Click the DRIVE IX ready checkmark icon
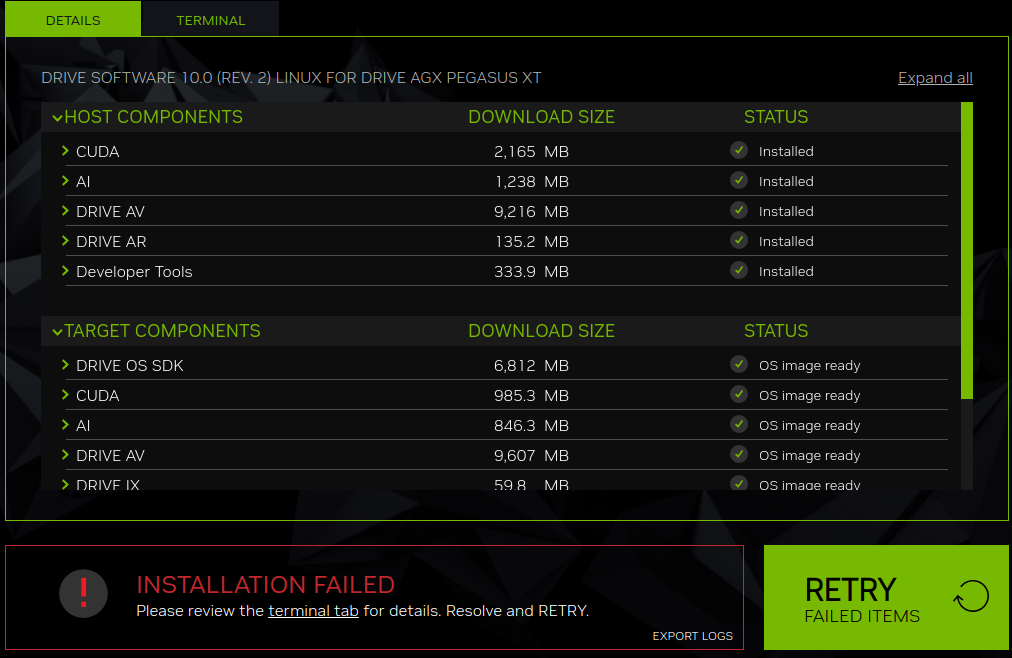1012x658 pixels. pyautogui.click(x=739, y=483)
